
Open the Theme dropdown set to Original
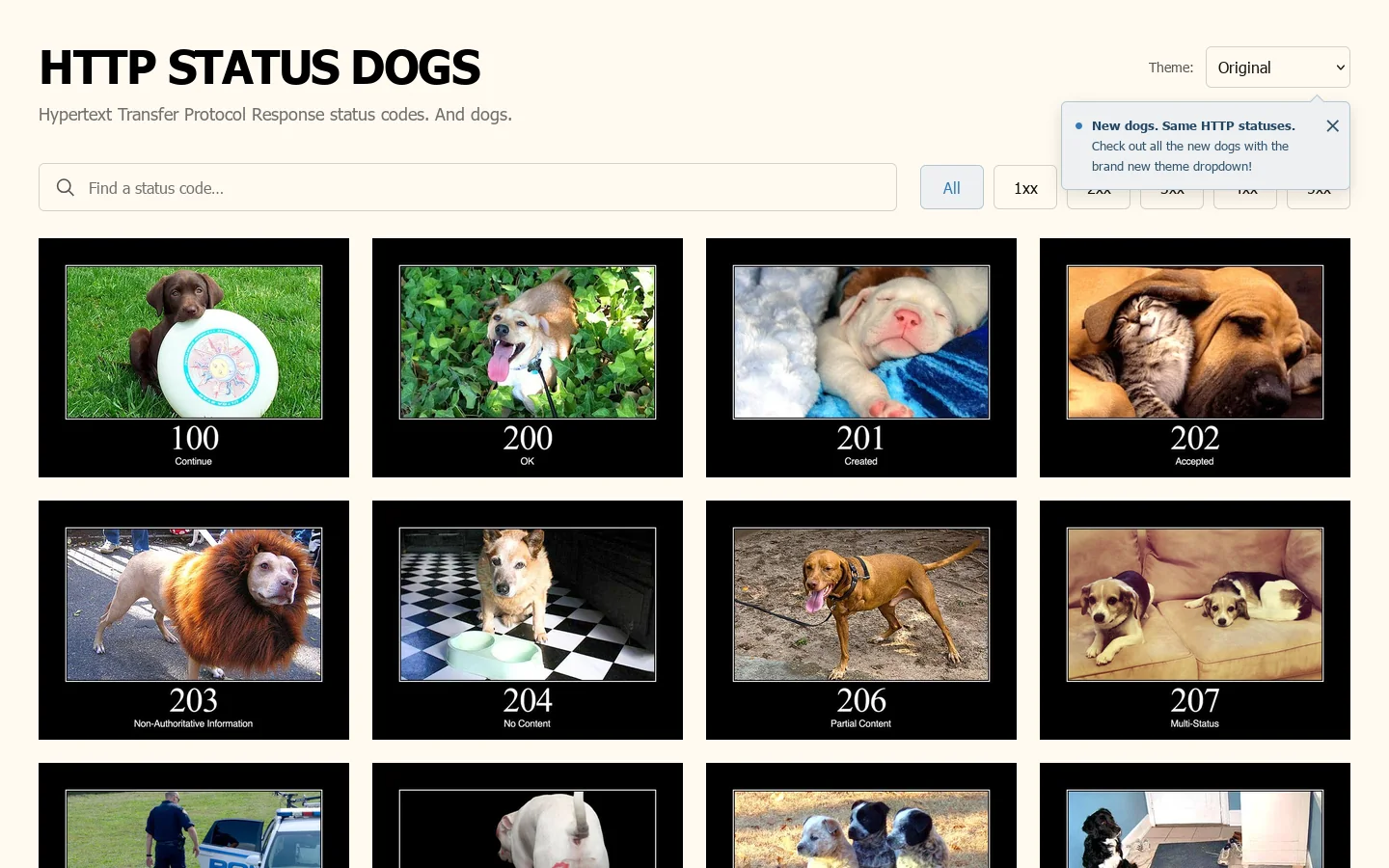[x=1277, y=68]
